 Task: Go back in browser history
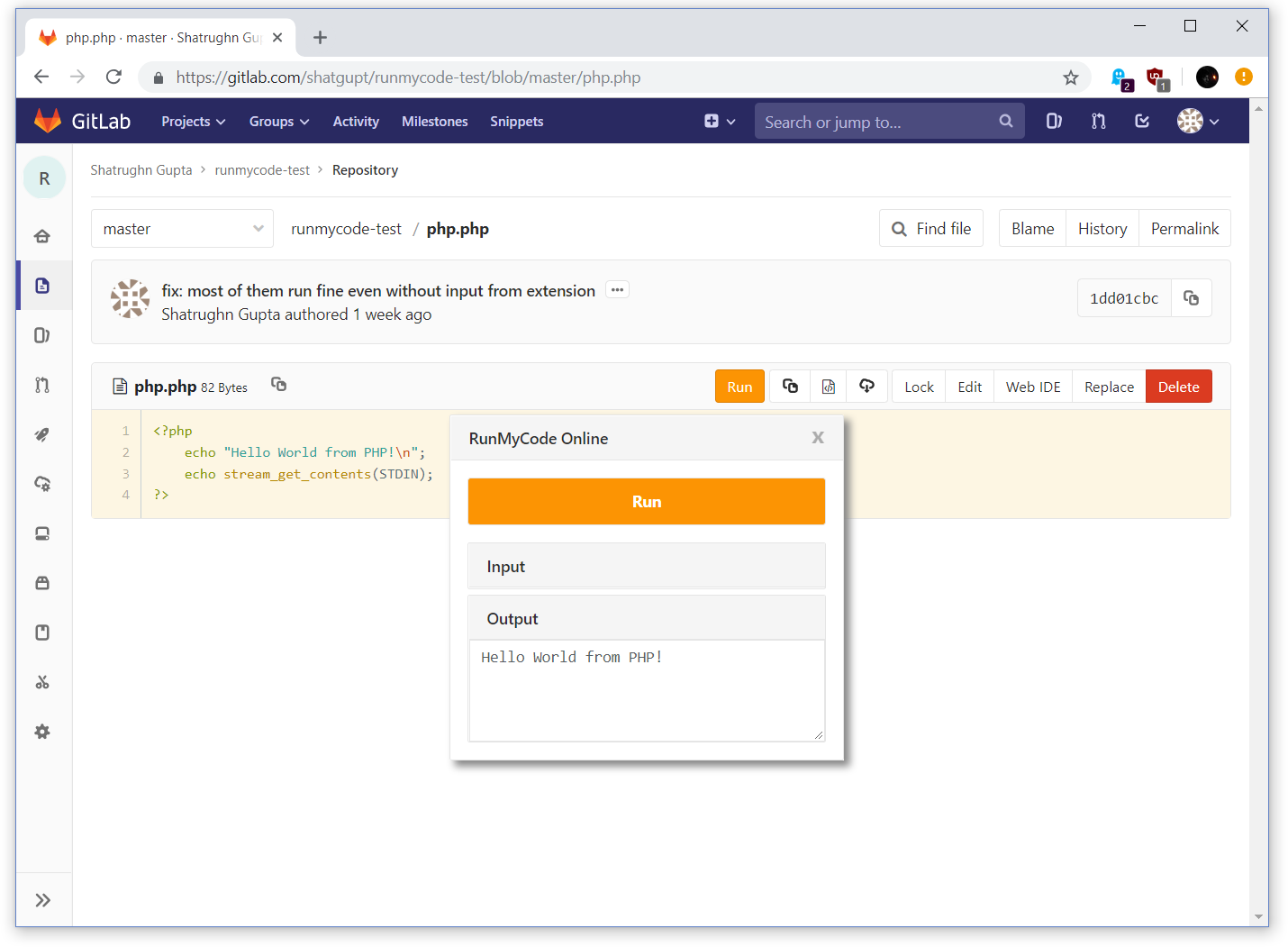pos(41,77)
